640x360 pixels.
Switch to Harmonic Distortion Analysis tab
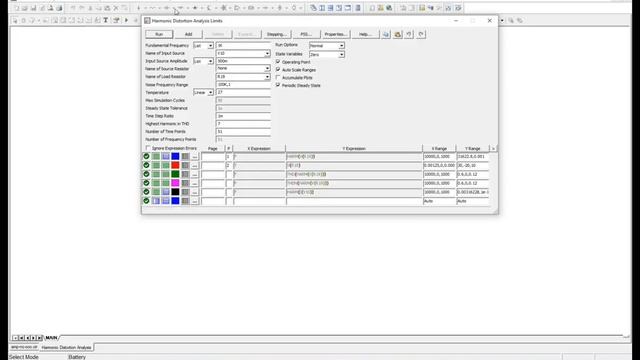(x=67, y=347)
